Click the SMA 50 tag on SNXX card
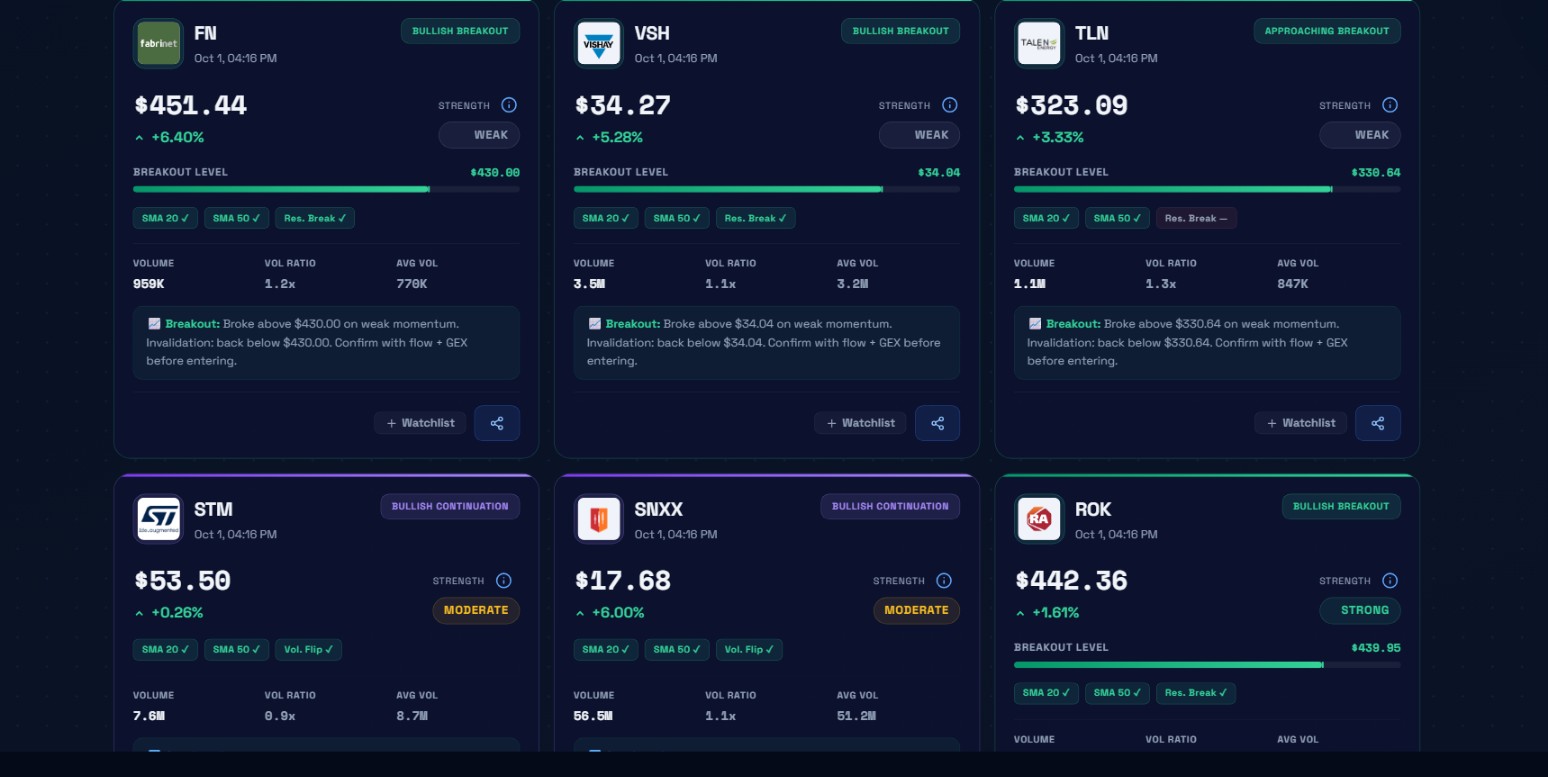This screenshot has width=1548, height=777. click(x=677, y=650)
